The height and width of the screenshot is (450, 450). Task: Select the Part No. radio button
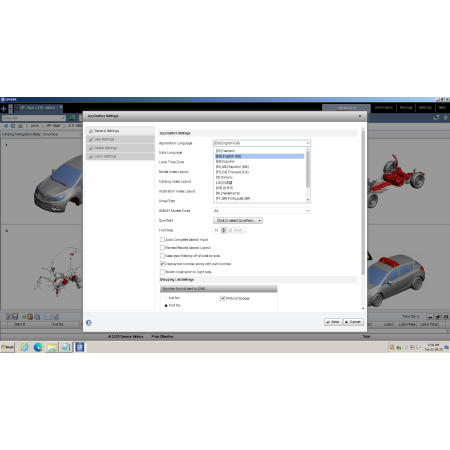[166, 306]
